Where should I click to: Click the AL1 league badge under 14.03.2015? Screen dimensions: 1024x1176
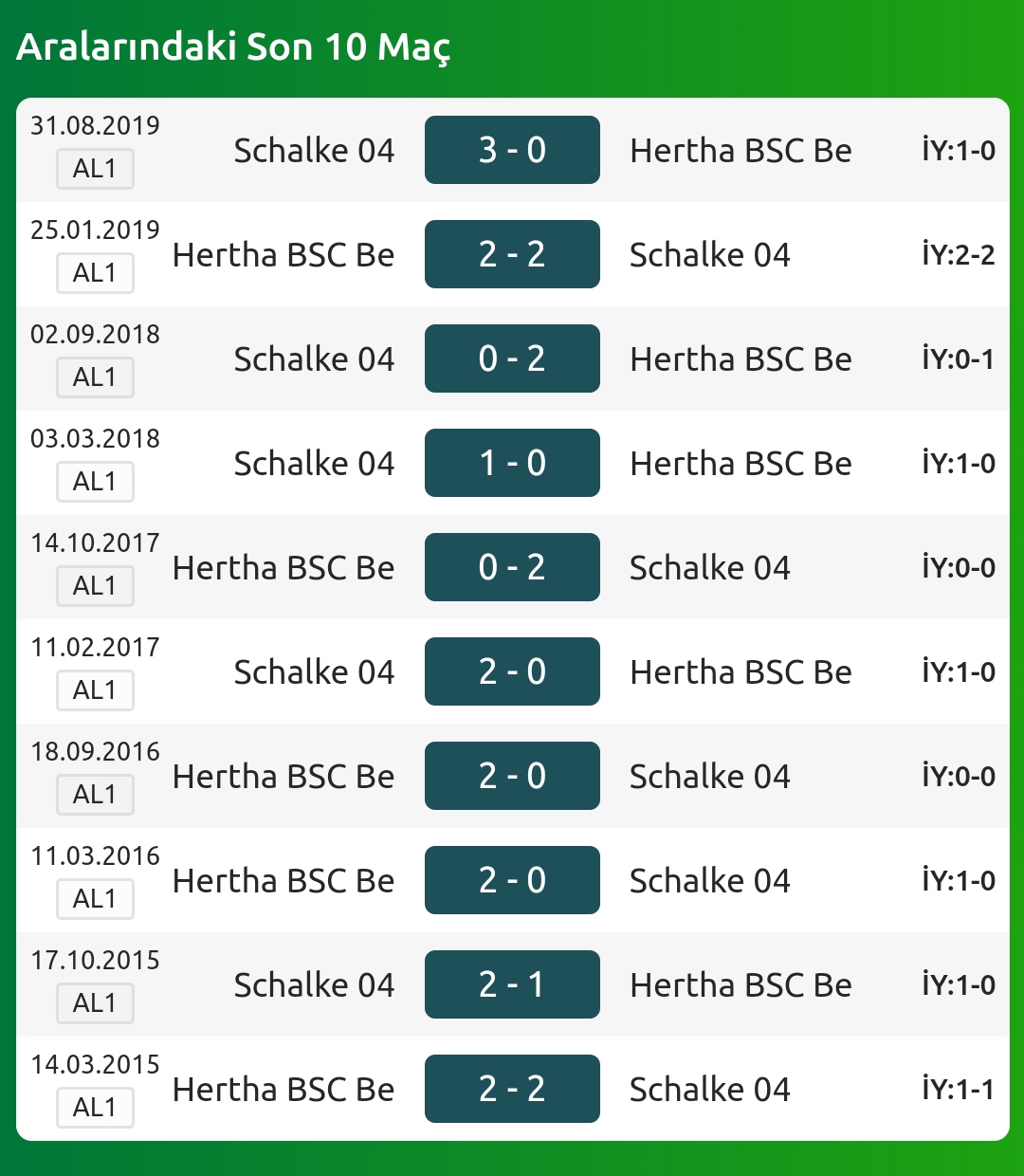tap(95, 1108)
